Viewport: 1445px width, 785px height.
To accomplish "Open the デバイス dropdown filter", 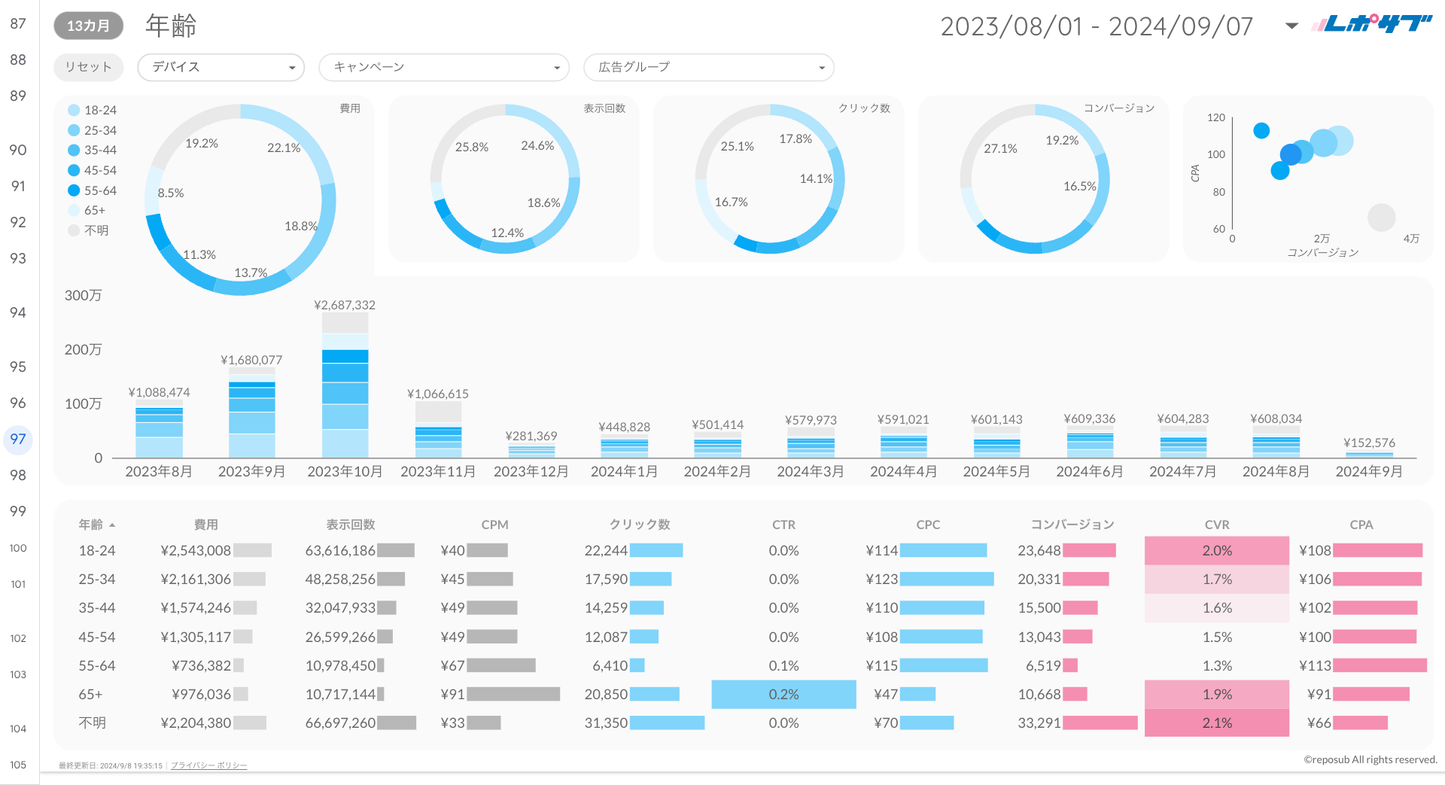I will pos(221,67).
